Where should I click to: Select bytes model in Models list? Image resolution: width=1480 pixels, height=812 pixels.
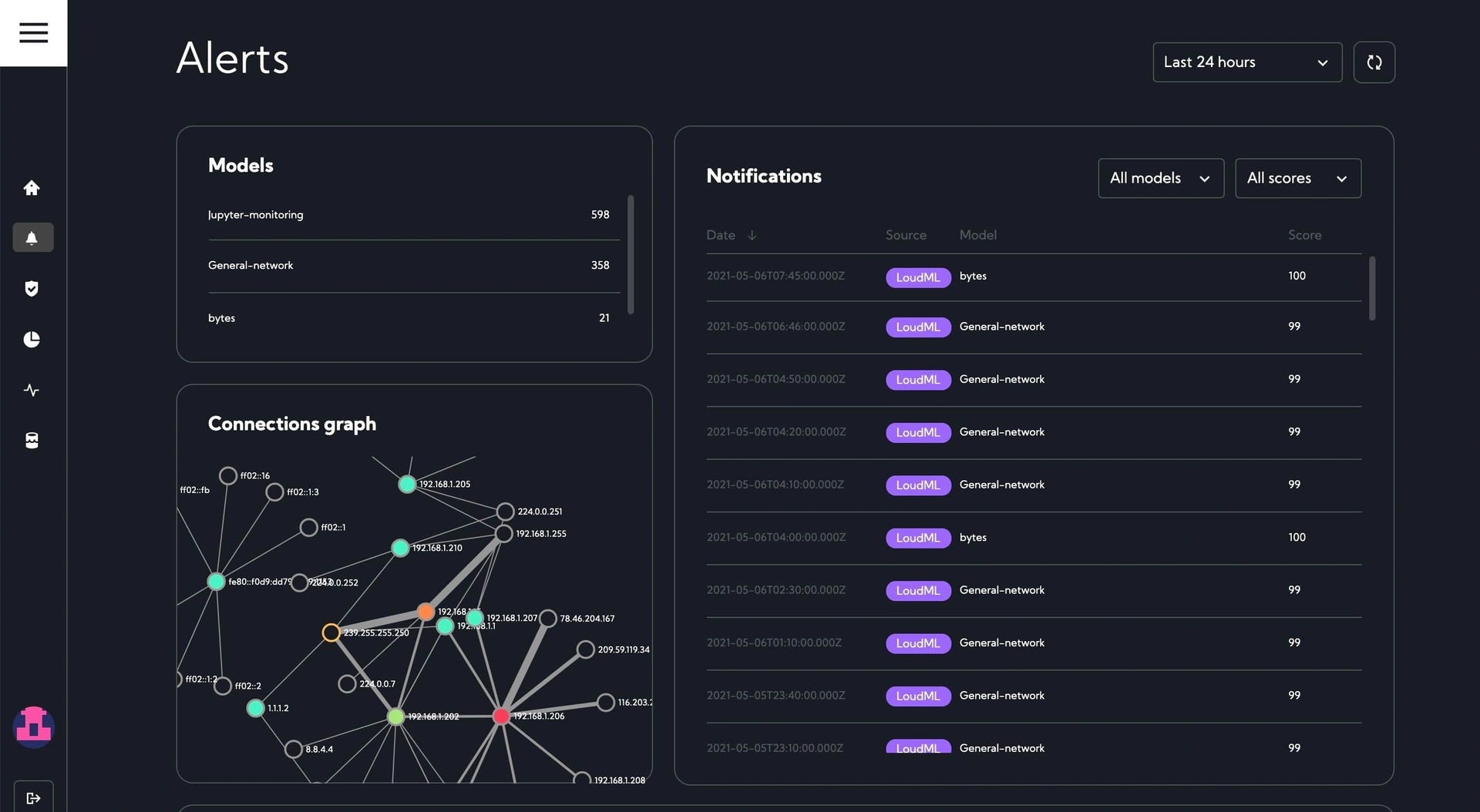pyautogui.click(x=409, y=318)
